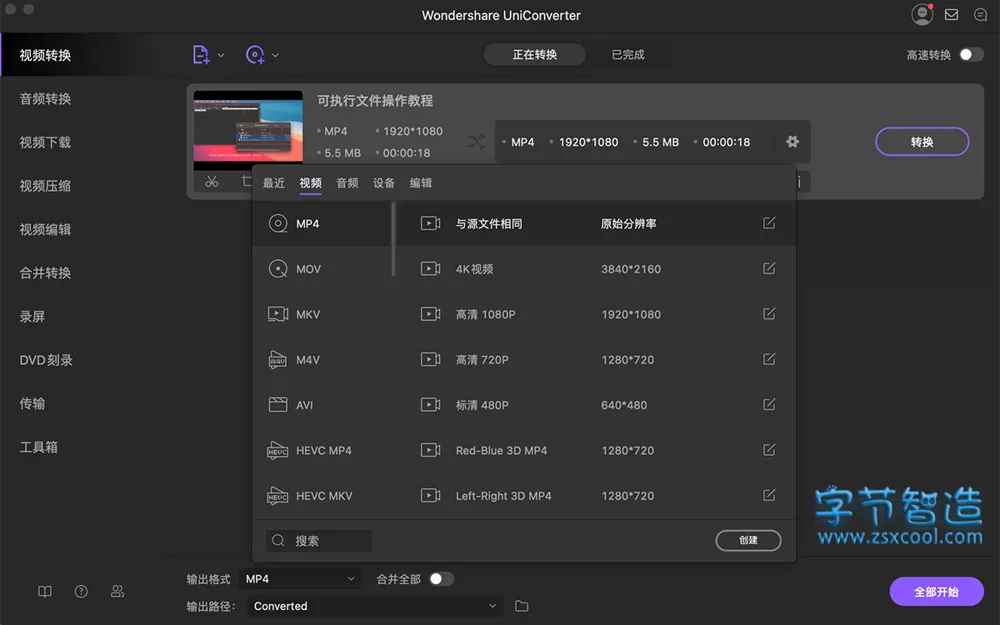Open the community users icon
The image size is (1000, 625).
tap(117, 591)
